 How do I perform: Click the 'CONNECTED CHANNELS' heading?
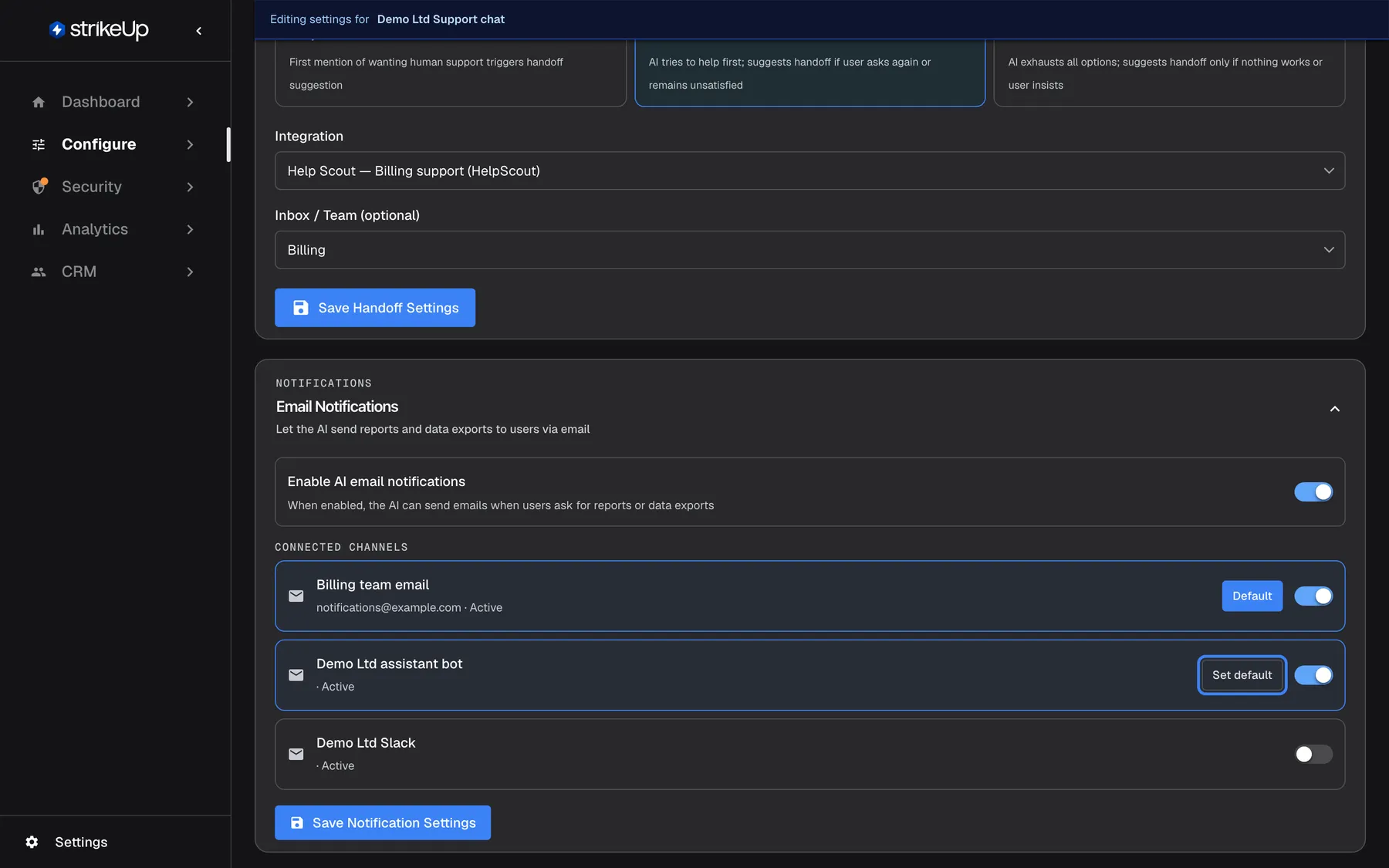[341, 547]
